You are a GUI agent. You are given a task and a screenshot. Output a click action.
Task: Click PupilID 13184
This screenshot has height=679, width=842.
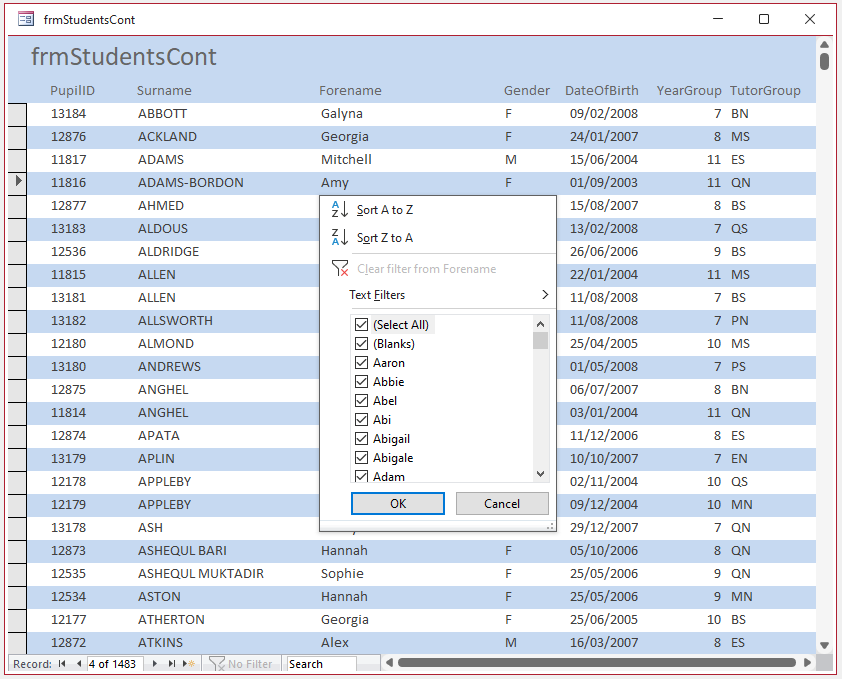[x=68, y=113]
